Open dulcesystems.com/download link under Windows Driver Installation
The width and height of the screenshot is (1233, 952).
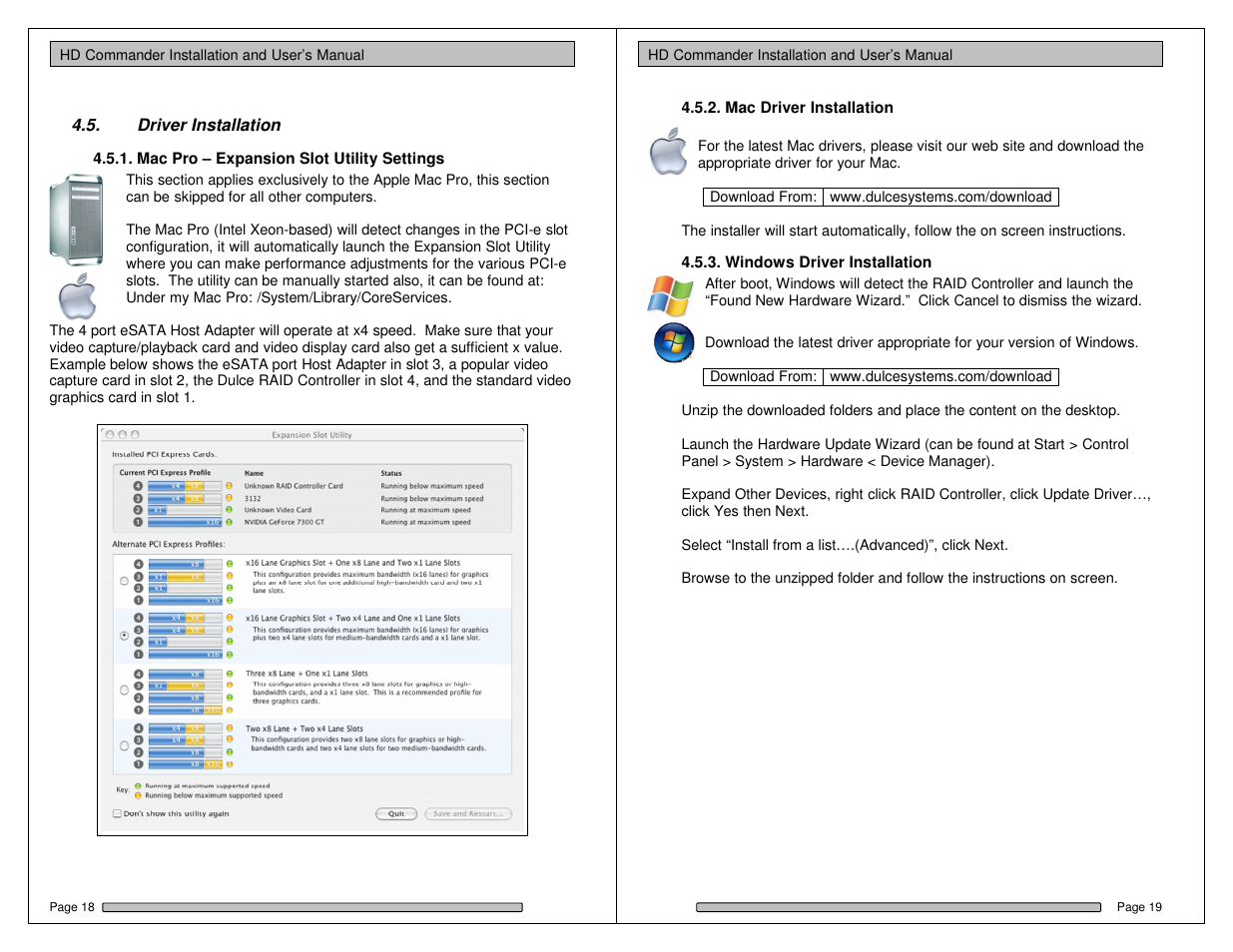[x=940, y=377]
